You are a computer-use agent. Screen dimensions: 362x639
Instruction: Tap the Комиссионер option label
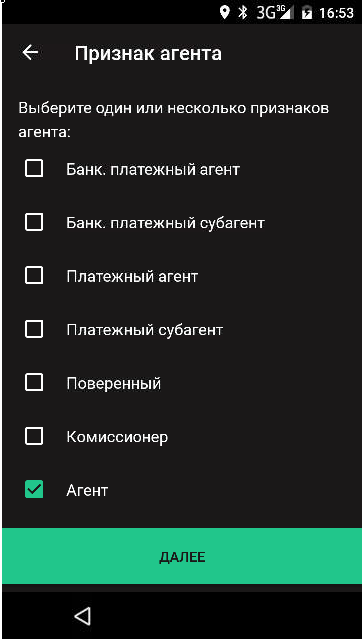[117, 437]
